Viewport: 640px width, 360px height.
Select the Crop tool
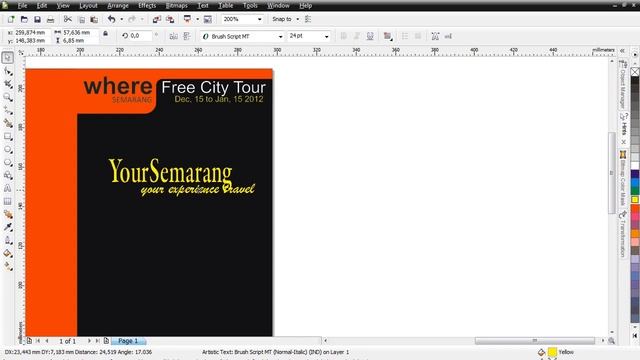pyautogui.click(x=8, y=84)
